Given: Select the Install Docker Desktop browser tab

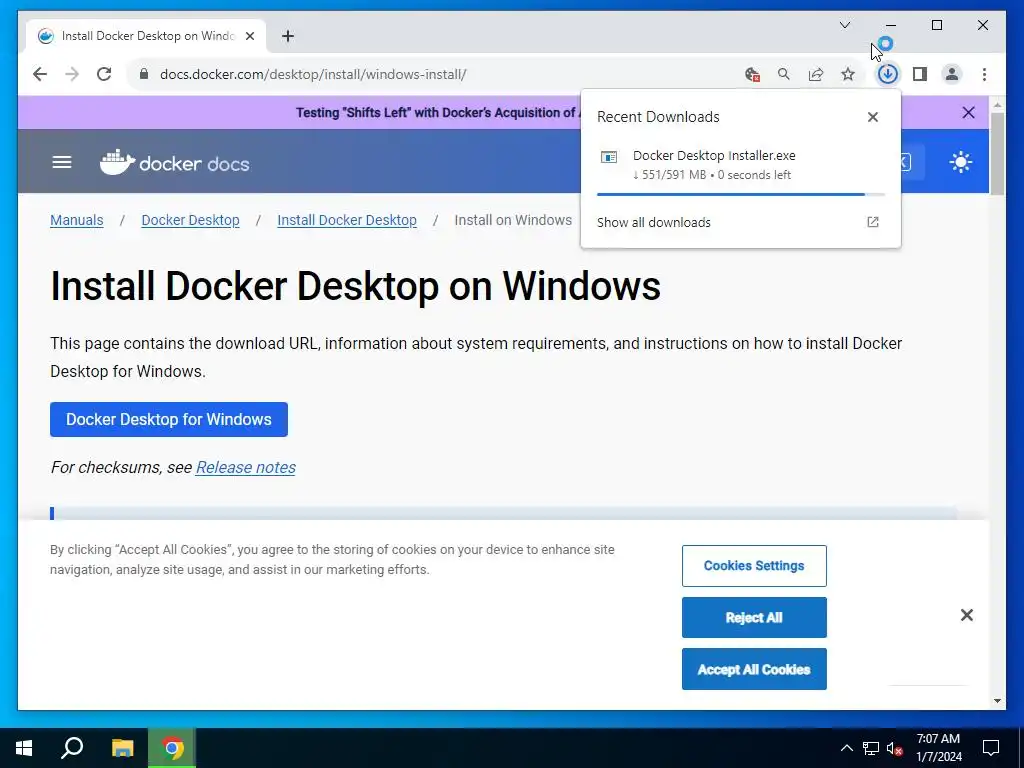Looking at the screenshot, I should (146, 36).
